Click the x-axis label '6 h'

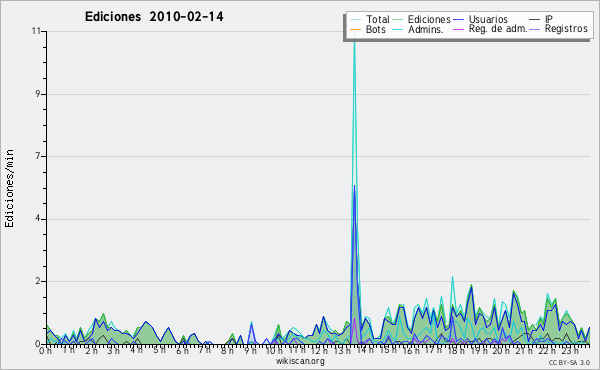point(182,350)
